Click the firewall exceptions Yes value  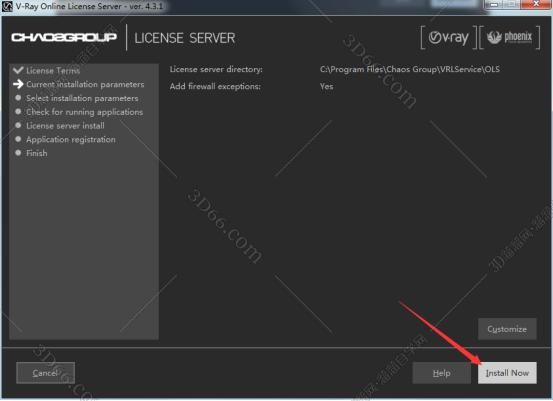(x=327, y=86)
